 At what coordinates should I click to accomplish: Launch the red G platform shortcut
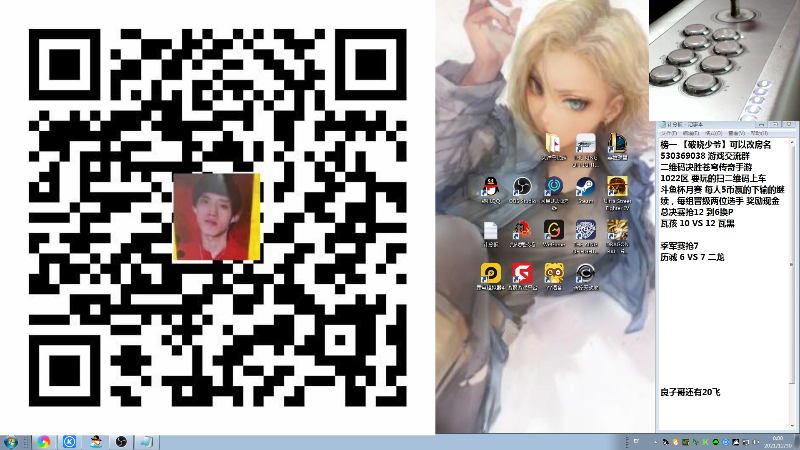(x=522, y=277)
